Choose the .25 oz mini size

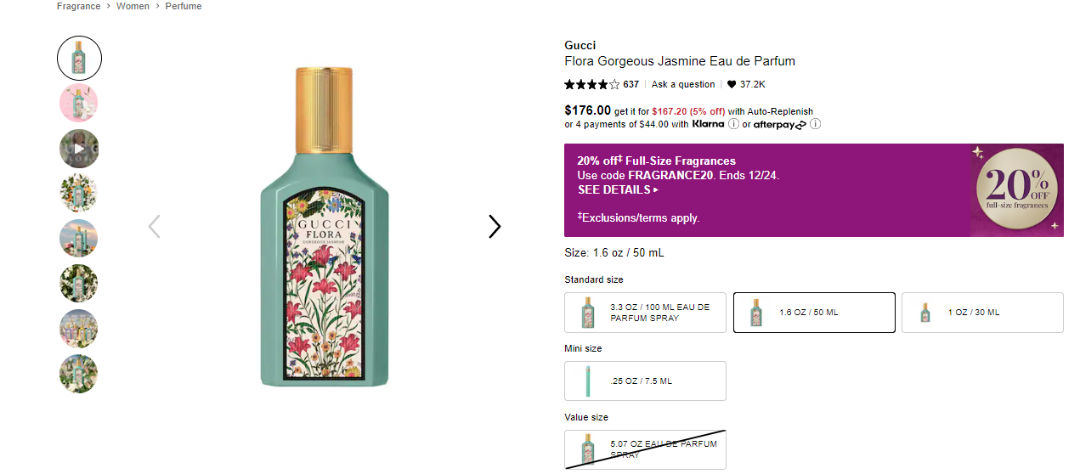pyautogui.click(x=645, y=381)
